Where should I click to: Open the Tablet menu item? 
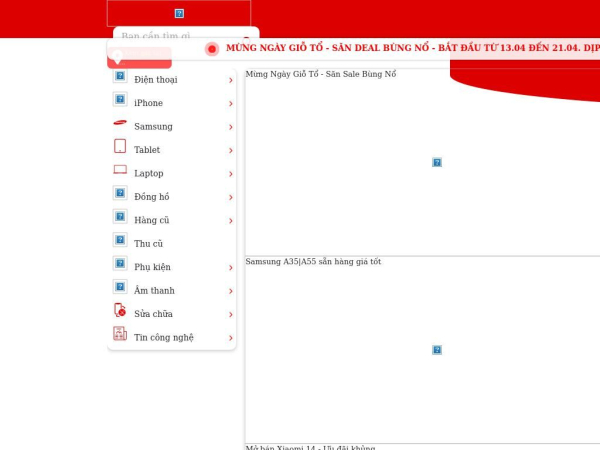point(172,150)
